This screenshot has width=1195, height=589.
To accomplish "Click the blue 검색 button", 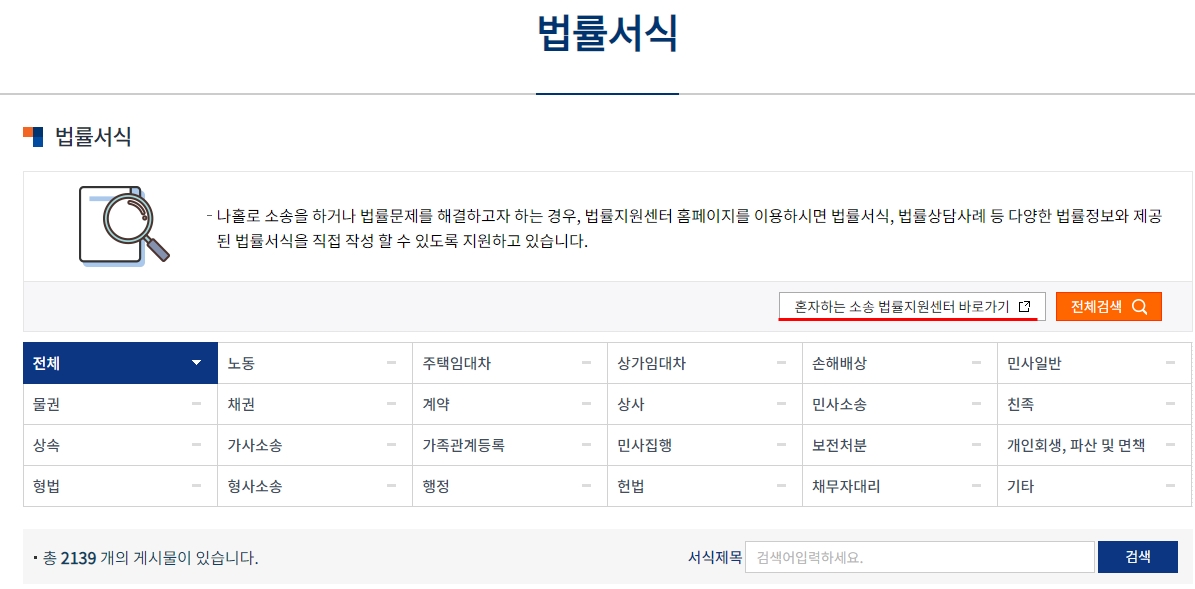I will (x=1138, y=557).
